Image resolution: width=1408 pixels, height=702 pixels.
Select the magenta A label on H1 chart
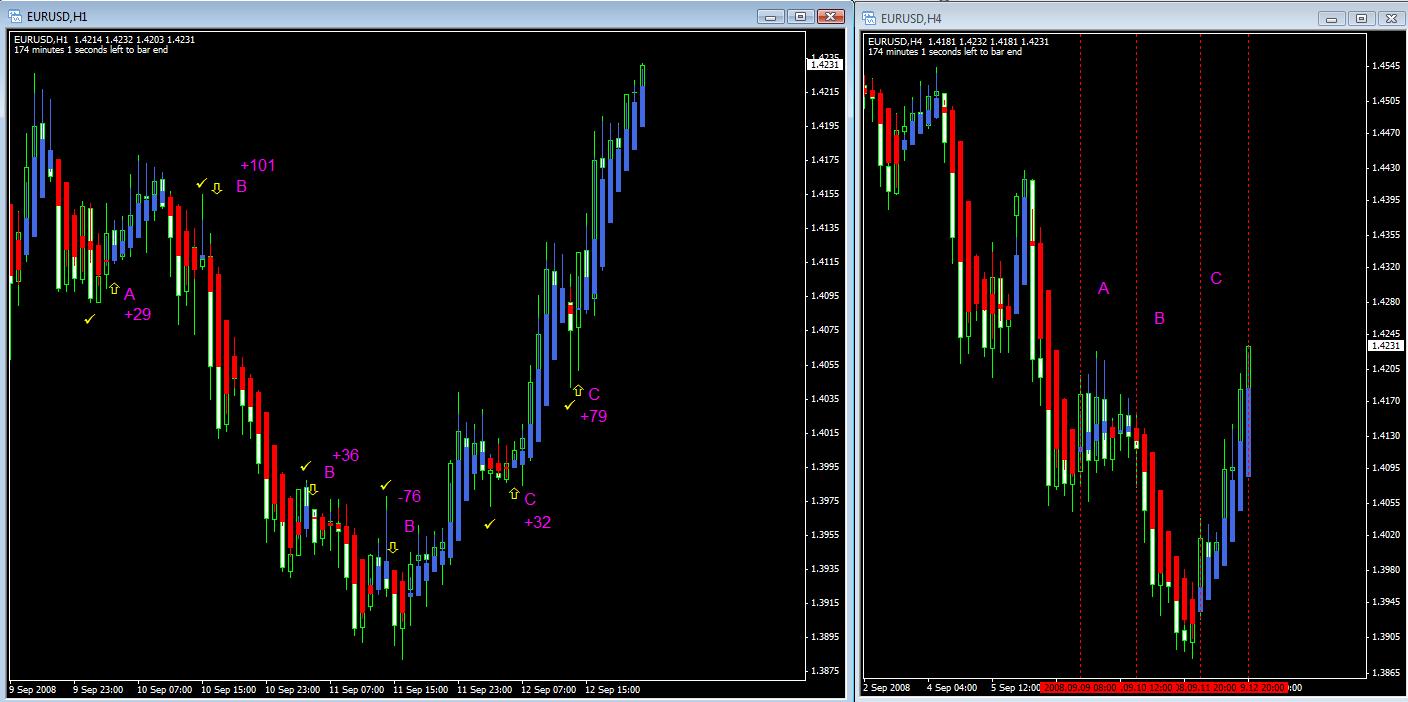(x=129, y=294)
